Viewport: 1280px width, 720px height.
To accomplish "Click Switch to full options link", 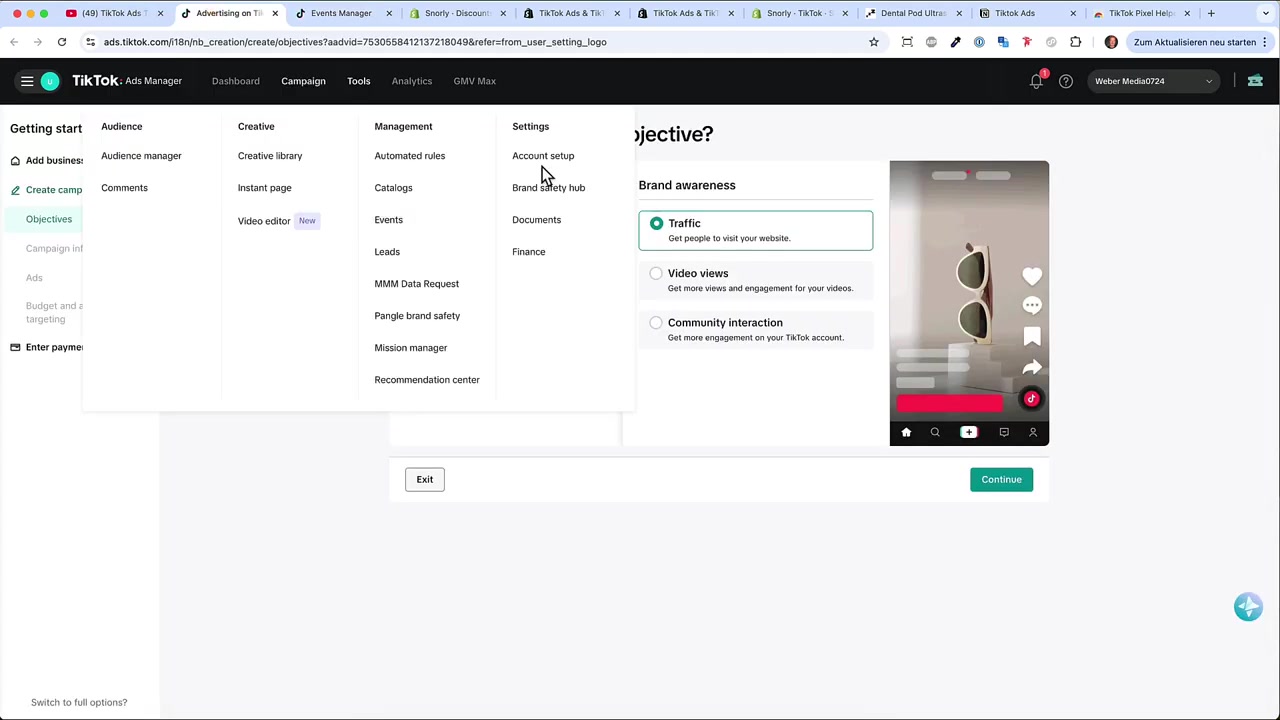I will (x=79, y=702).
